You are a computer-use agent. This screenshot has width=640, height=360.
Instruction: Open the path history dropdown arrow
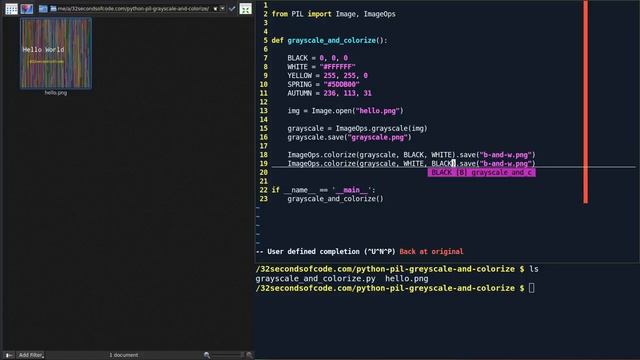tap(222, 9)
